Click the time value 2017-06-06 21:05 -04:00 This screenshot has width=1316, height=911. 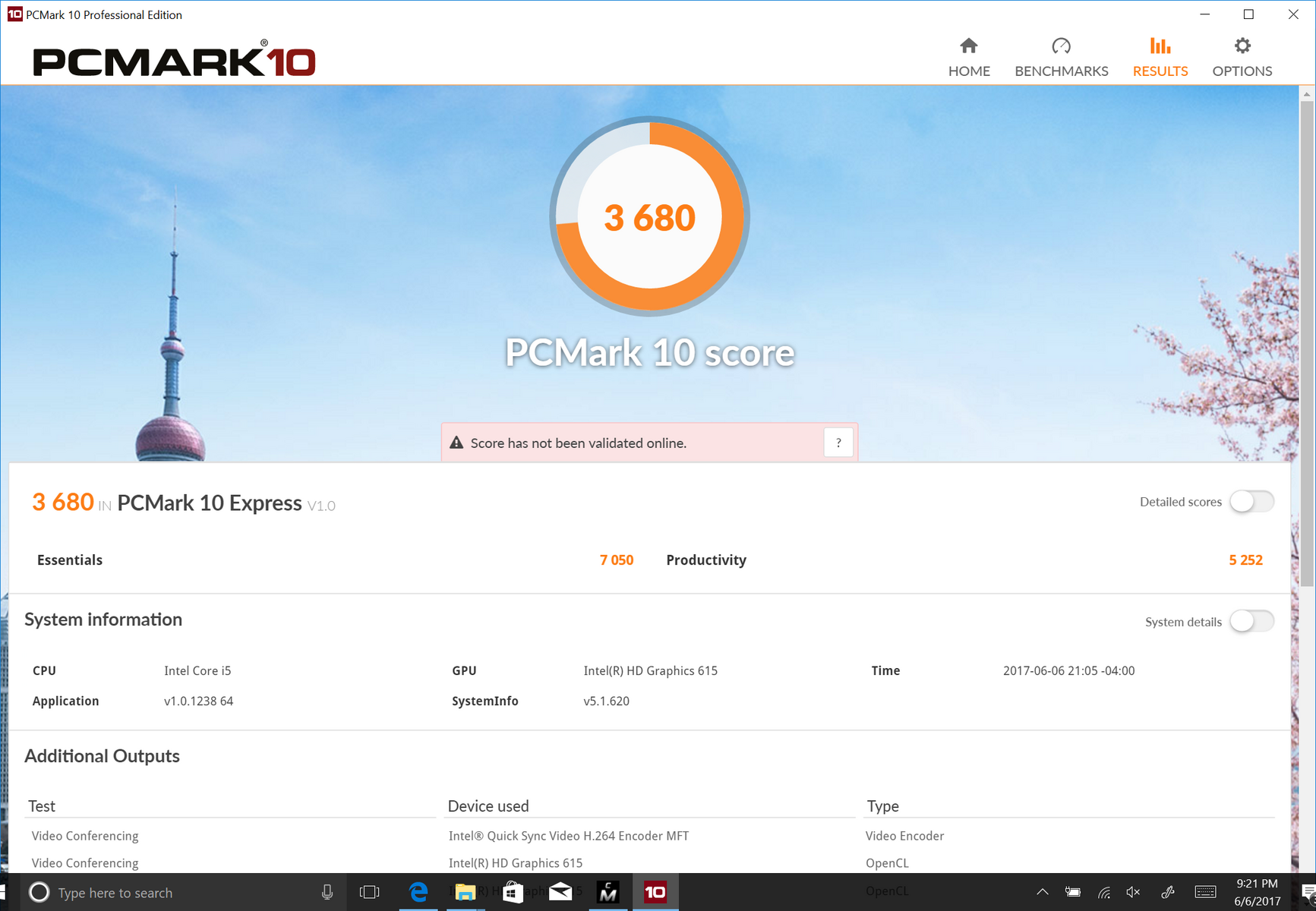pyautogui.click(x=1069, y=671)
